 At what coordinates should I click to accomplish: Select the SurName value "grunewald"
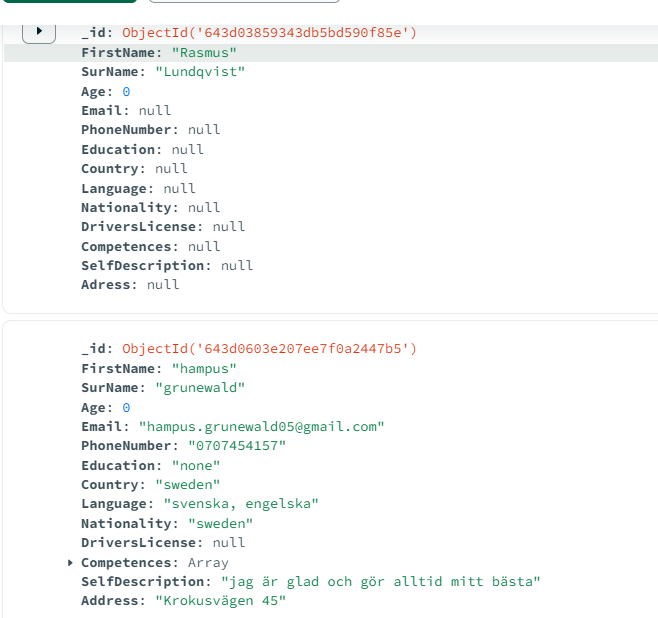(200, 388)
